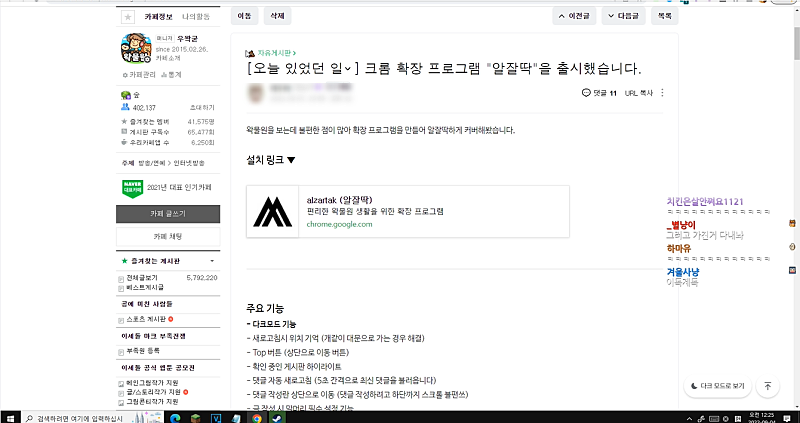
Task: Click the favorite star icon beside 카페정보
Action: point(128,16)
